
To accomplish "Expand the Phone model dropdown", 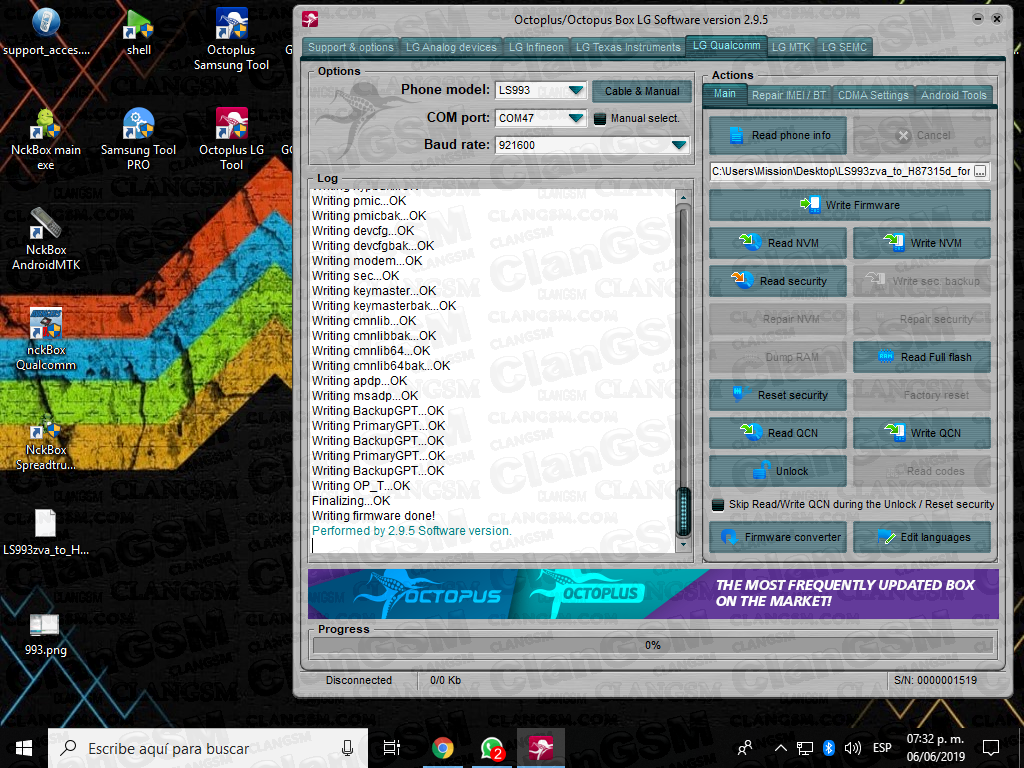I will coord(576,90).
